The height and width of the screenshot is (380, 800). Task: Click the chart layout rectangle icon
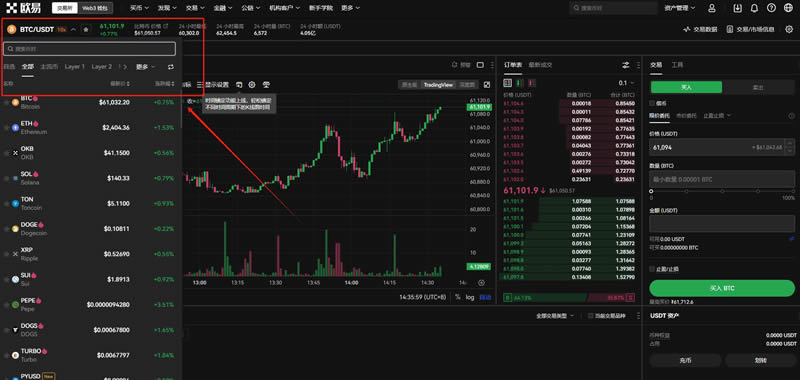[480, 65]
